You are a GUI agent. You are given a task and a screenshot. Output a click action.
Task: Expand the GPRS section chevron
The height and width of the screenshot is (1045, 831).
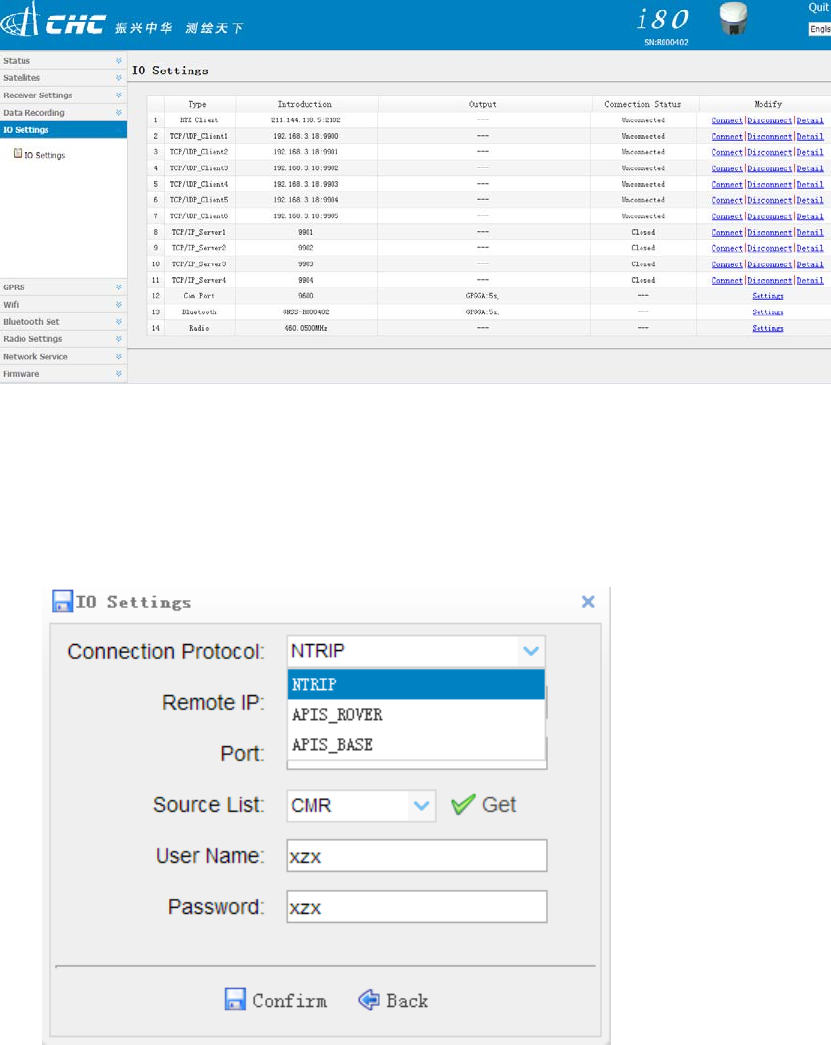click(x=119, y=287)
